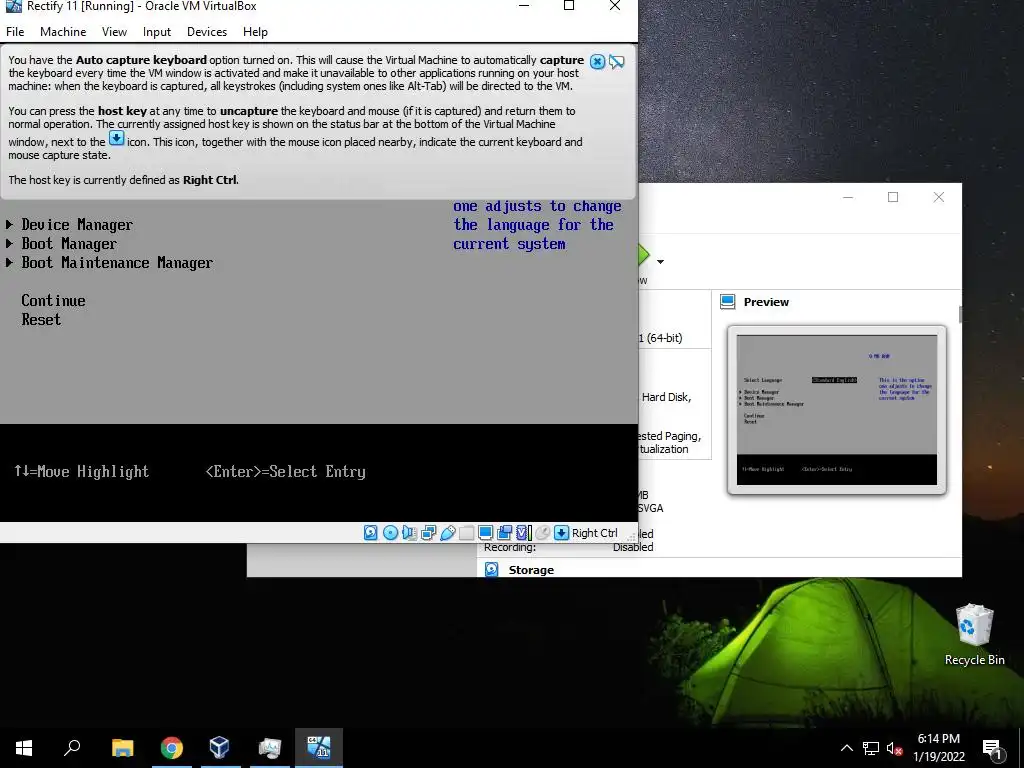Open the Machine menu

click(63, 31)
